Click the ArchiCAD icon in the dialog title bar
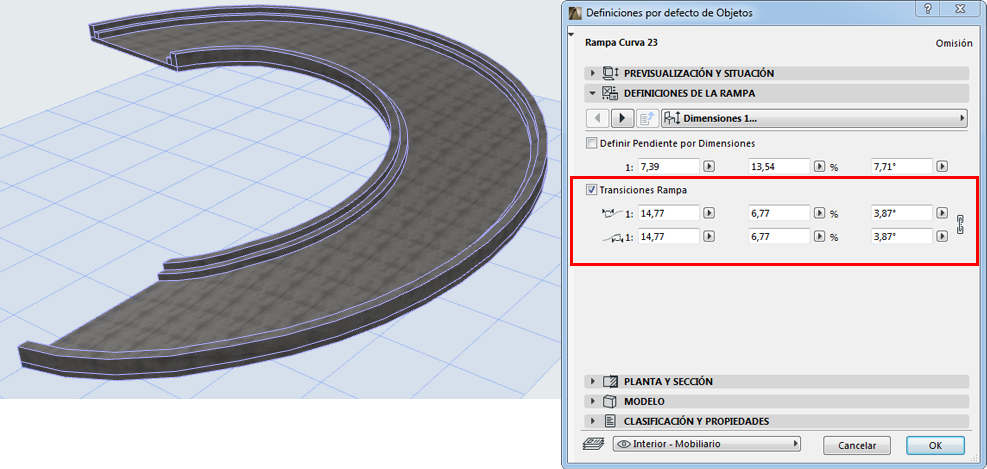The height and width of the screenshot is (469, 987). click(575, 11)
